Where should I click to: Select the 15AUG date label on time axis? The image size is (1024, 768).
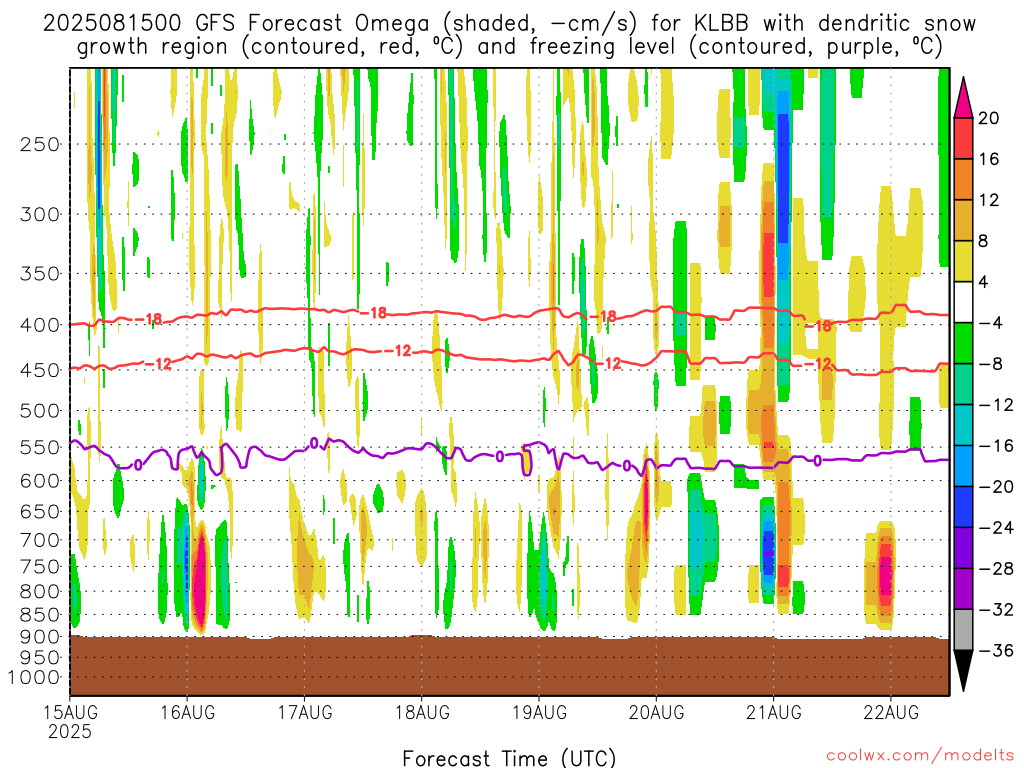tap(71, 712)
